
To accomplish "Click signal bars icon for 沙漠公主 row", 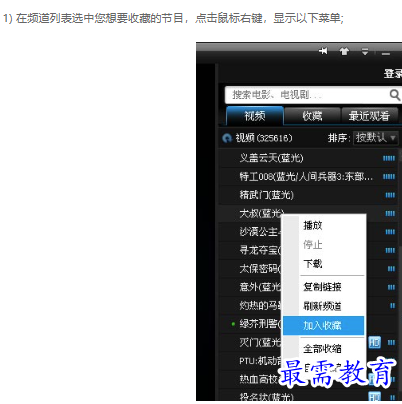I will click(x=390, y=232).
